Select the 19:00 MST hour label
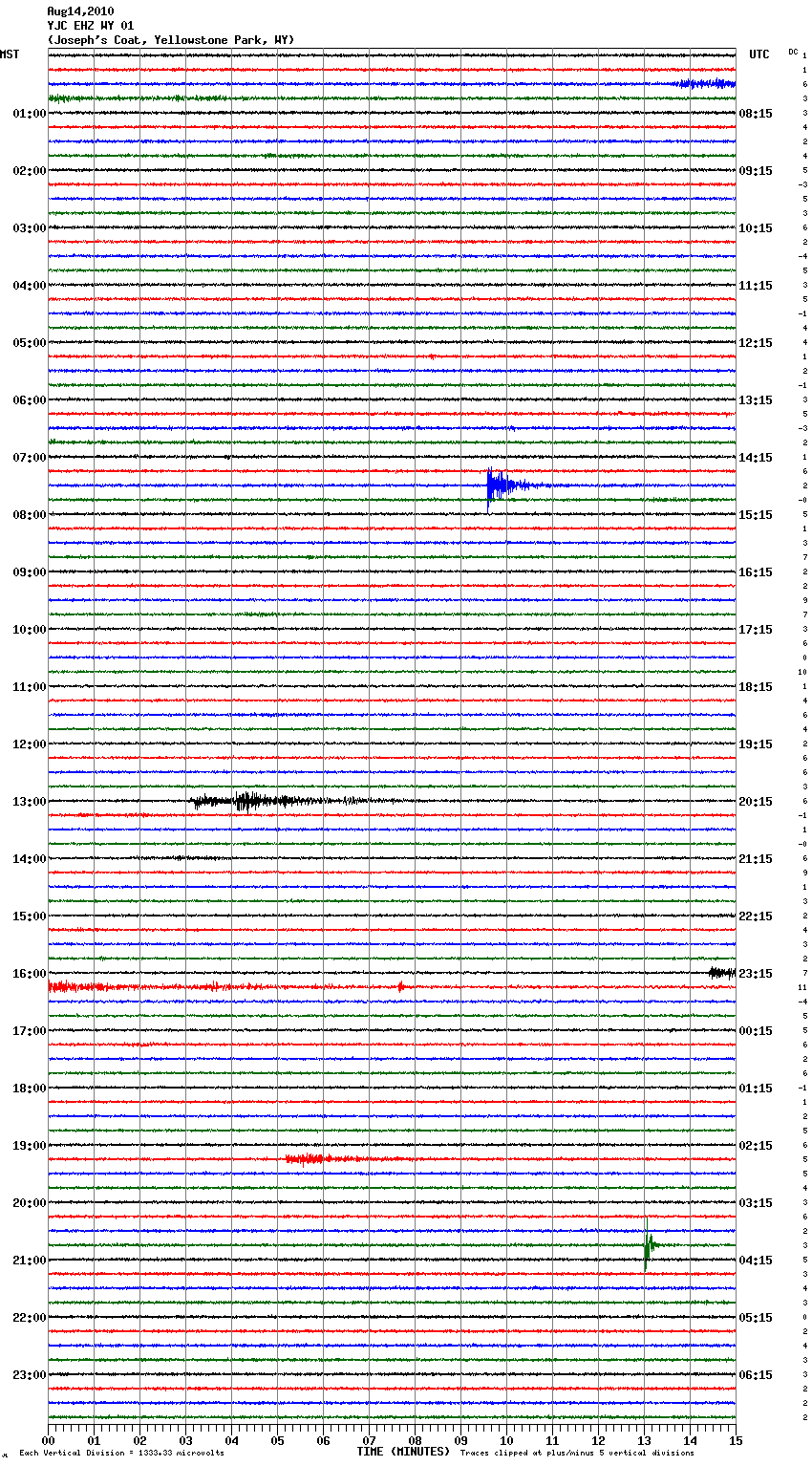 pos(29,1146)
